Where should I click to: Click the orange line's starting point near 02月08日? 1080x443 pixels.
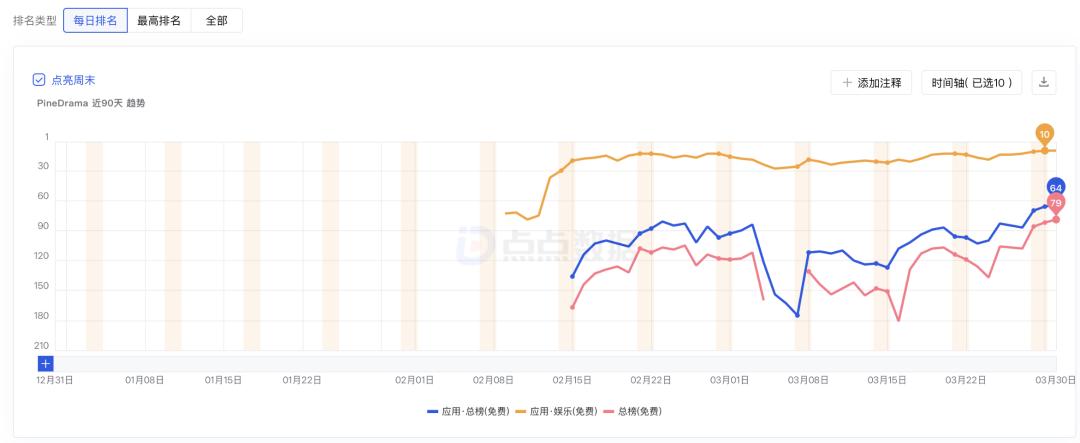click(506, 213)
